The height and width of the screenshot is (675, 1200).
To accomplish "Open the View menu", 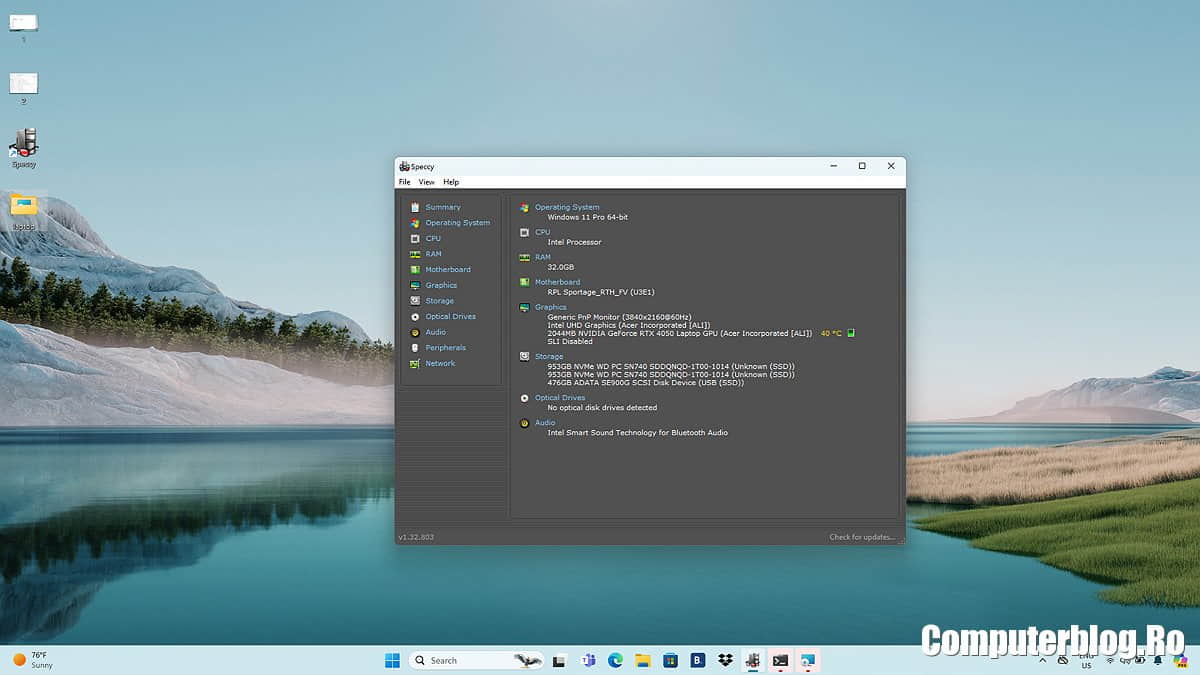I will (x=426, y=182).
